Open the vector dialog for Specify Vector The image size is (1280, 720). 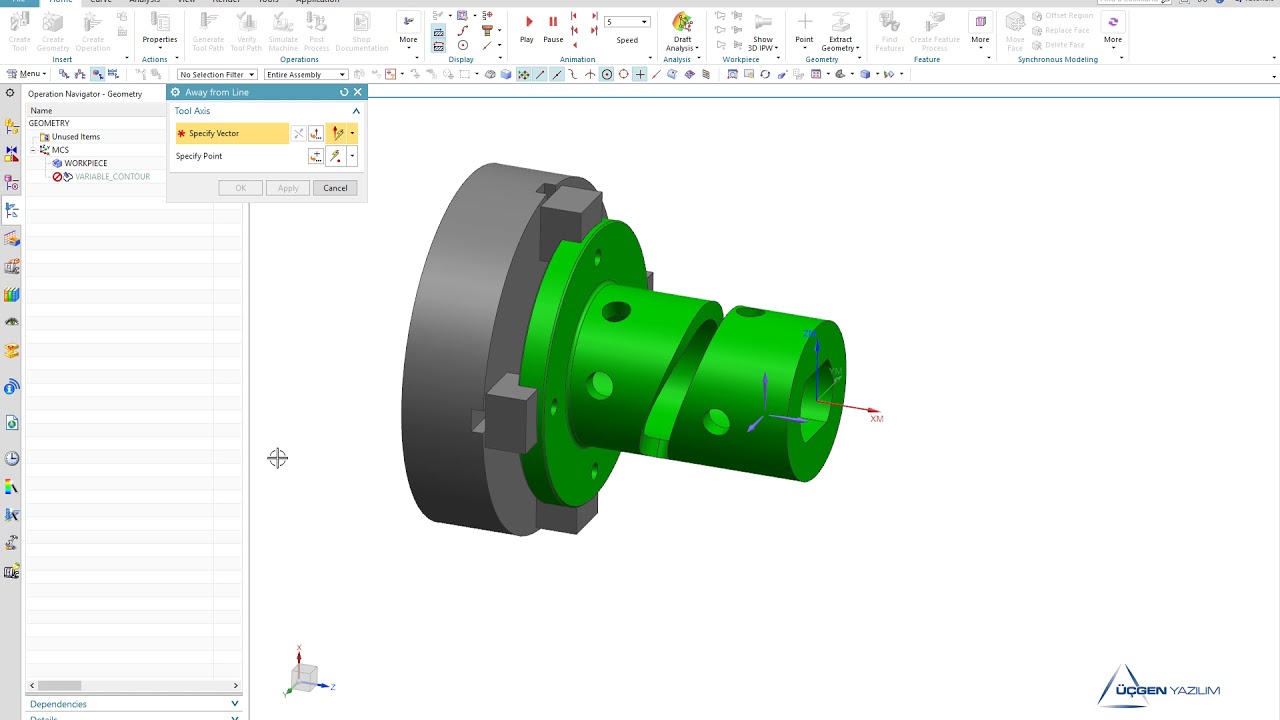[316, 133]
